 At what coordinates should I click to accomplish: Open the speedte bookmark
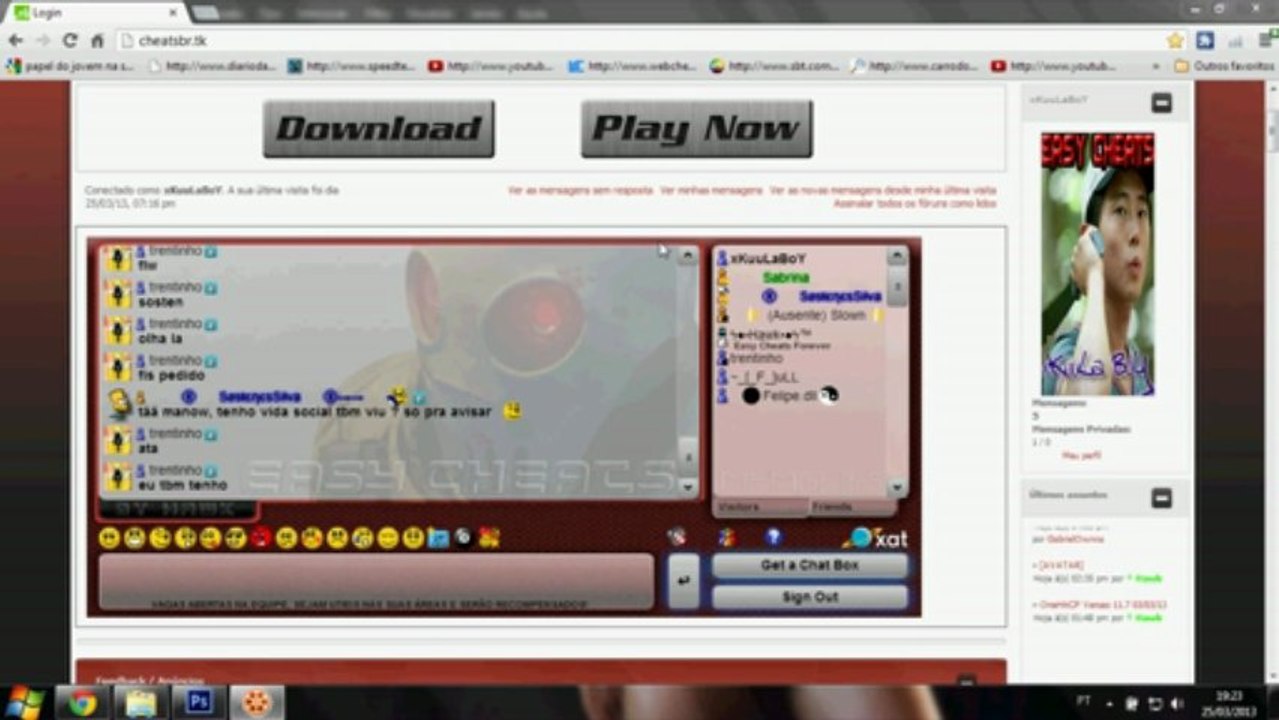point(351,66)
